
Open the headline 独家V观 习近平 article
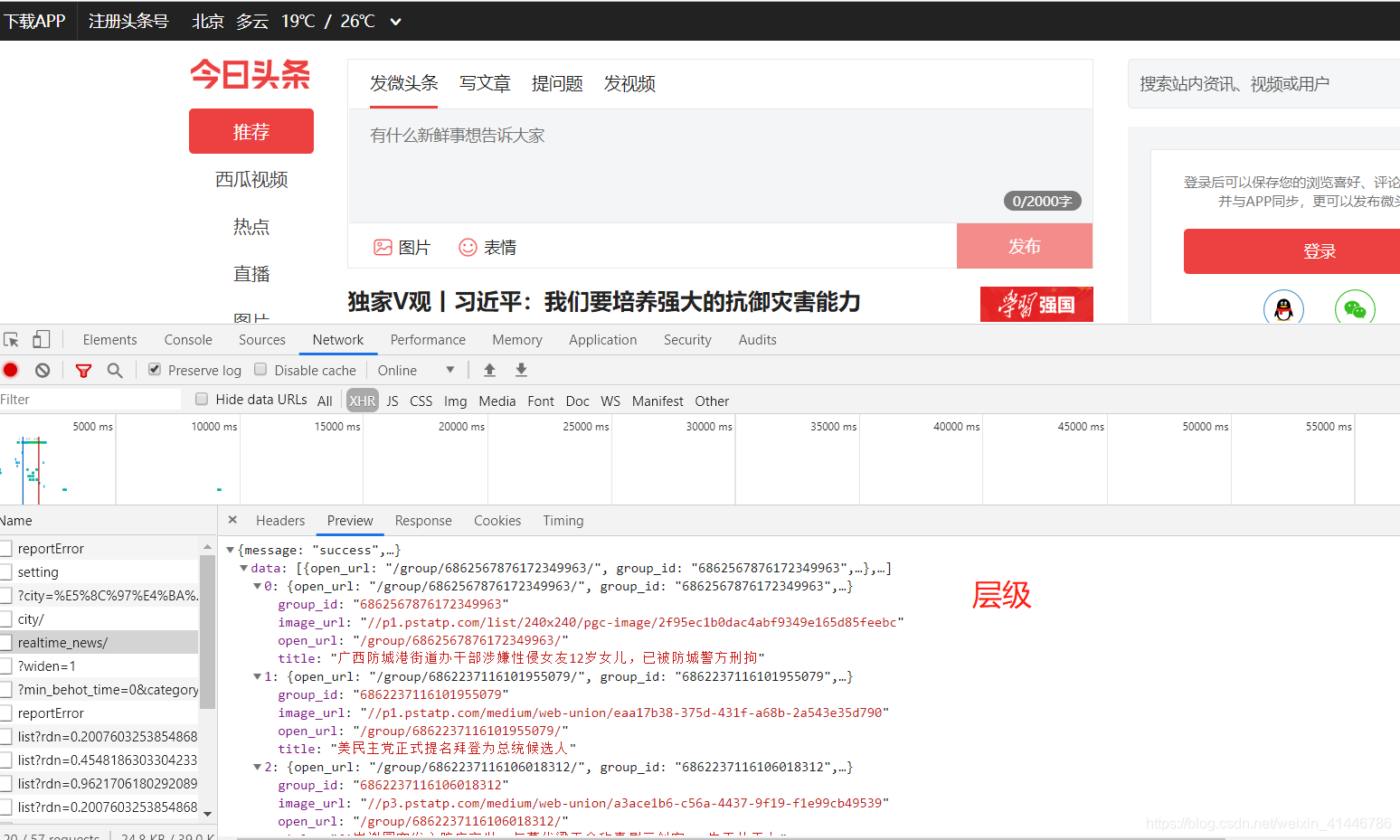pos(604,302)
